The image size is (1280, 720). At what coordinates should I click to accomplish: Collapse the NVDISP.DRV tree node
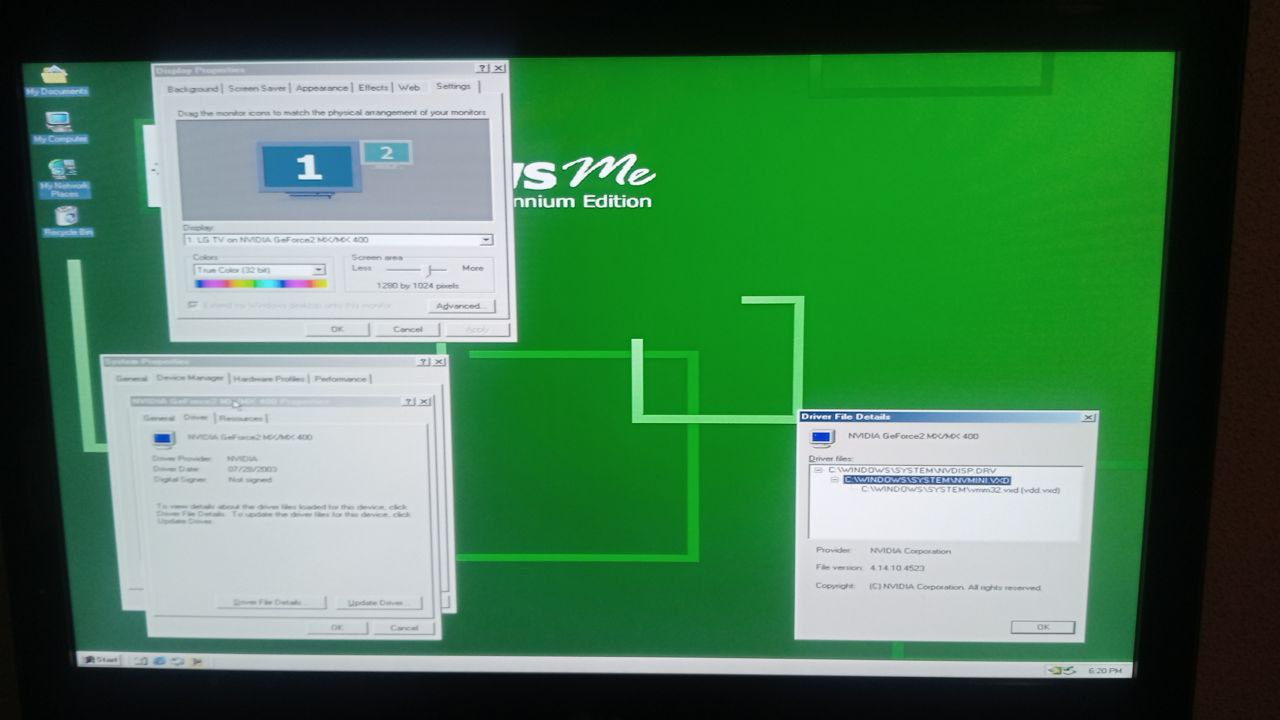[818, 470]
